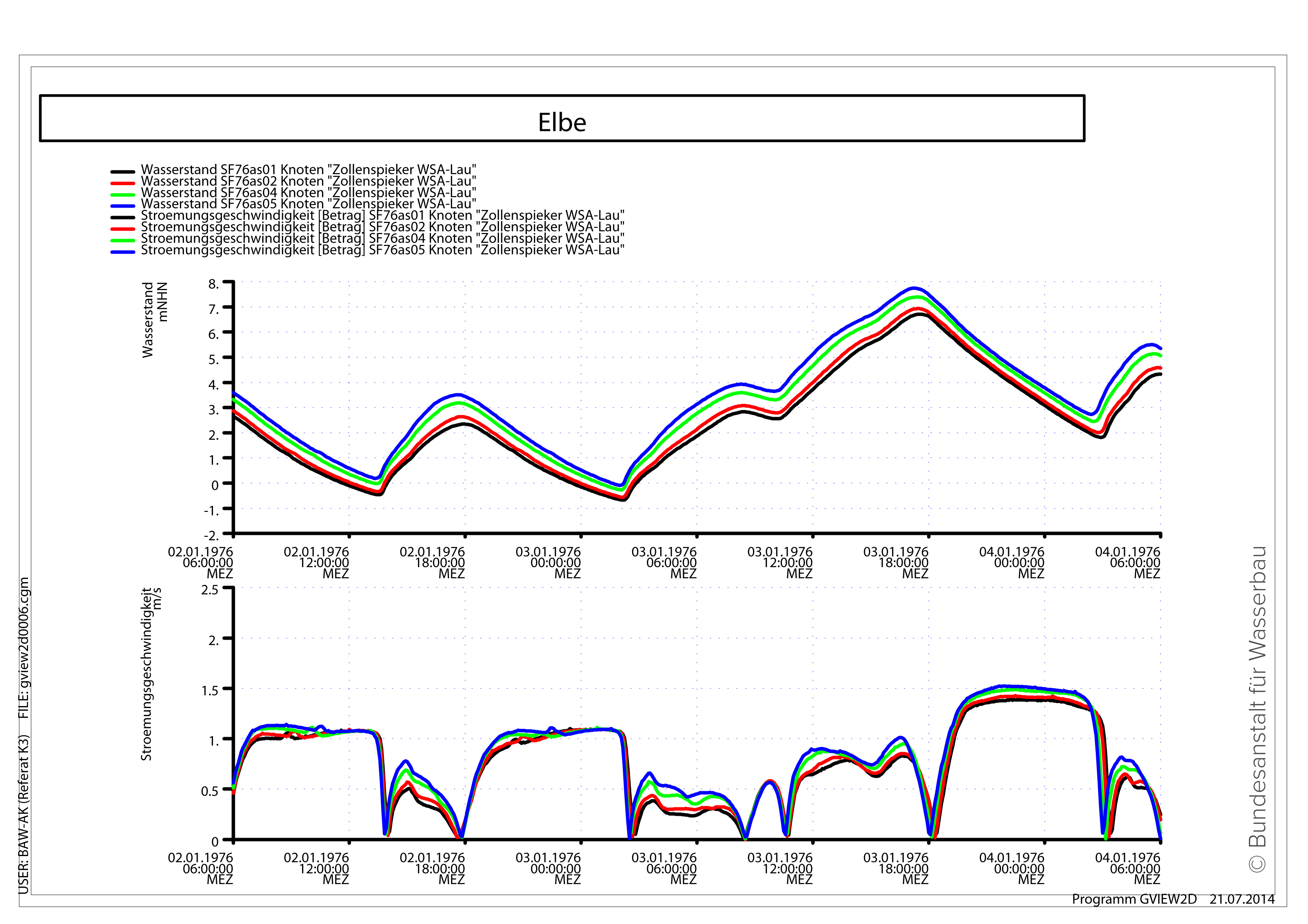Click the USER: BAW-AK (Referat K3) label
The image size is (1308, 924).
(23, 815)
